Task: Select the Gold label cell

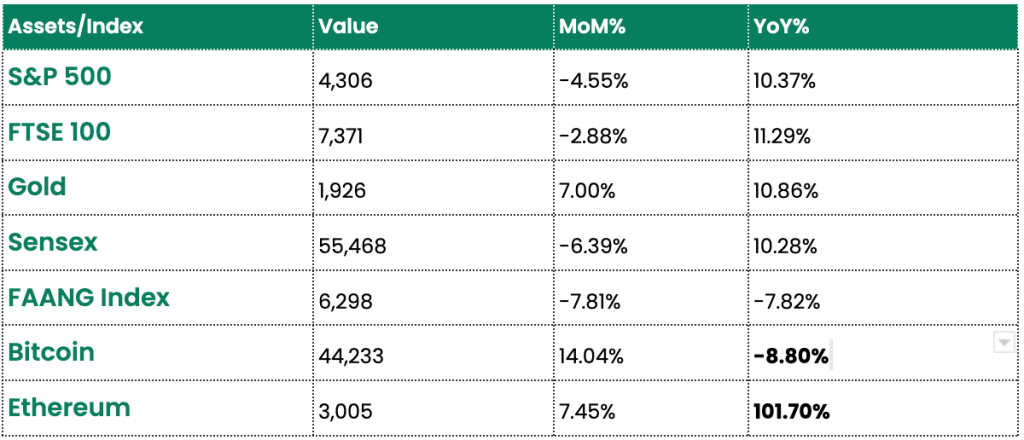Action: click(x=159, y=188)
